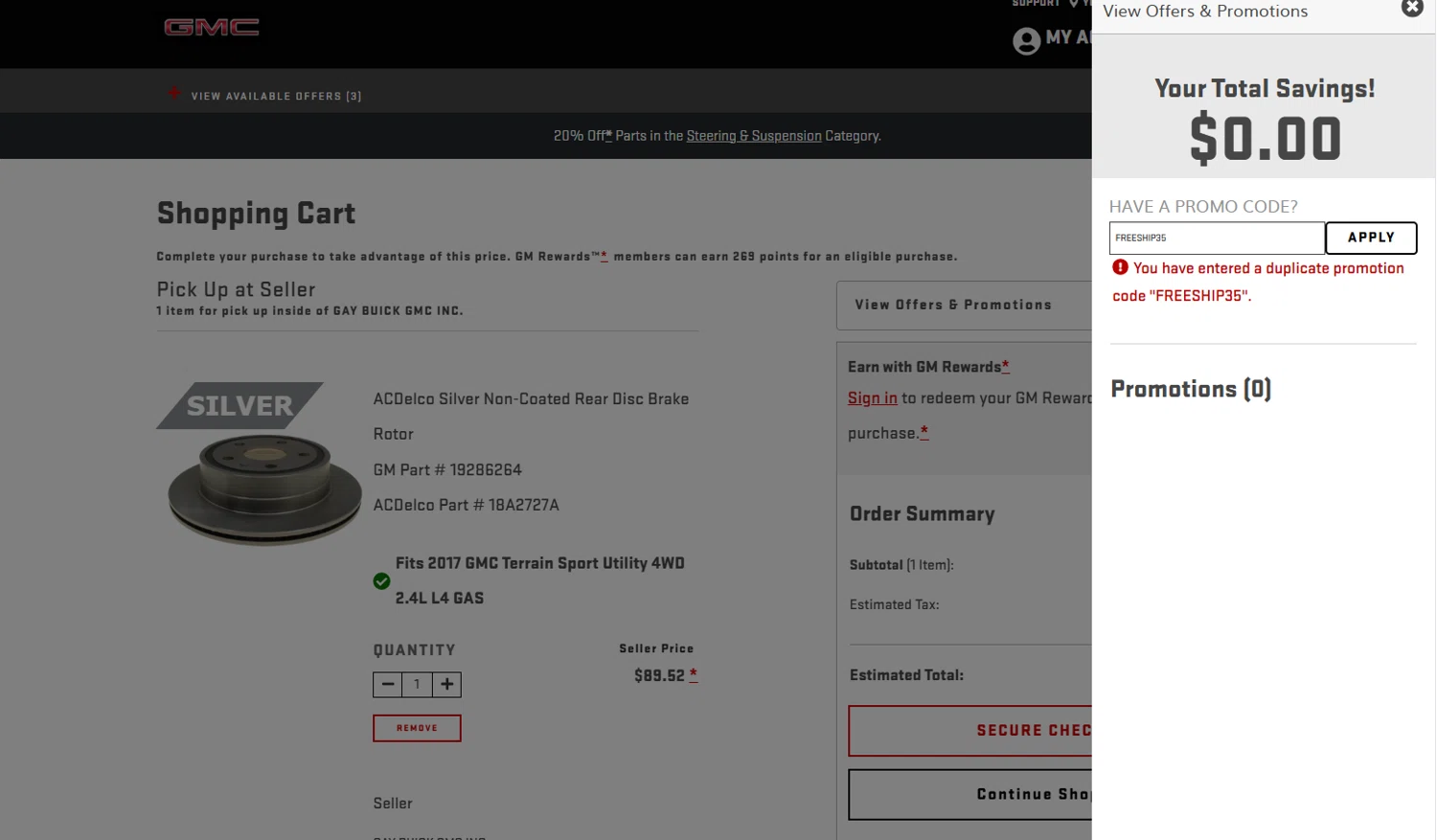Click the GM Part # 19286264 text
Image resolution: width=1437 pixels, height=840 pixels.
click(447, 469)
